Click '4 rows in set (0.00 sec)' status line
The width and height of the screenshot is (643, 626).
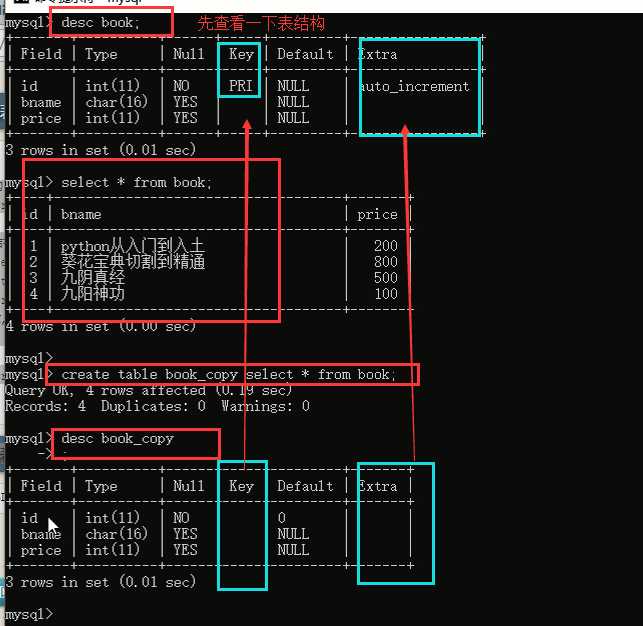(100, 326)
